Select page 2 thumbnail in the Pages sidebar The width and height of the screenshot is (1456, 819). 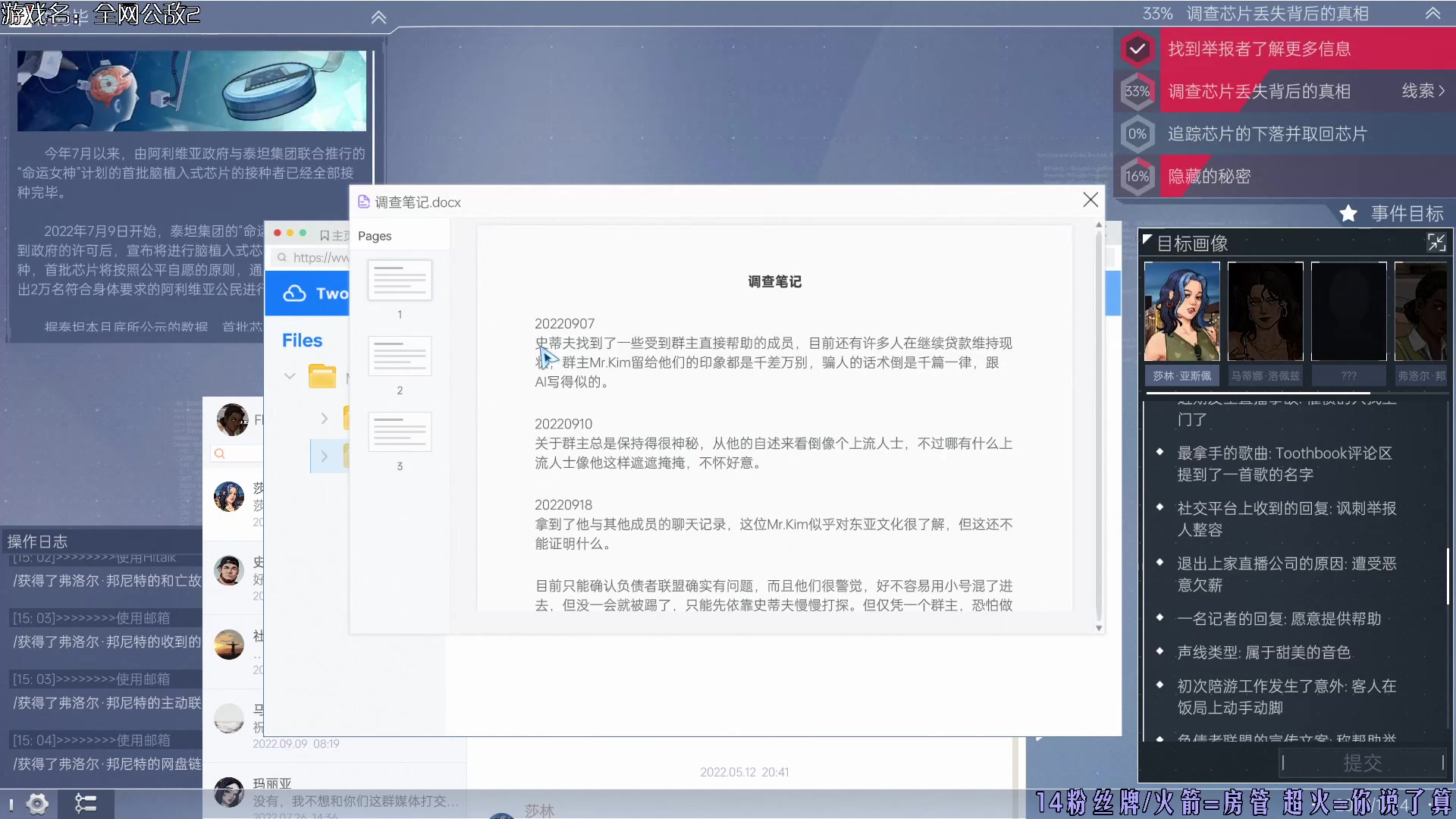(400, 356)
